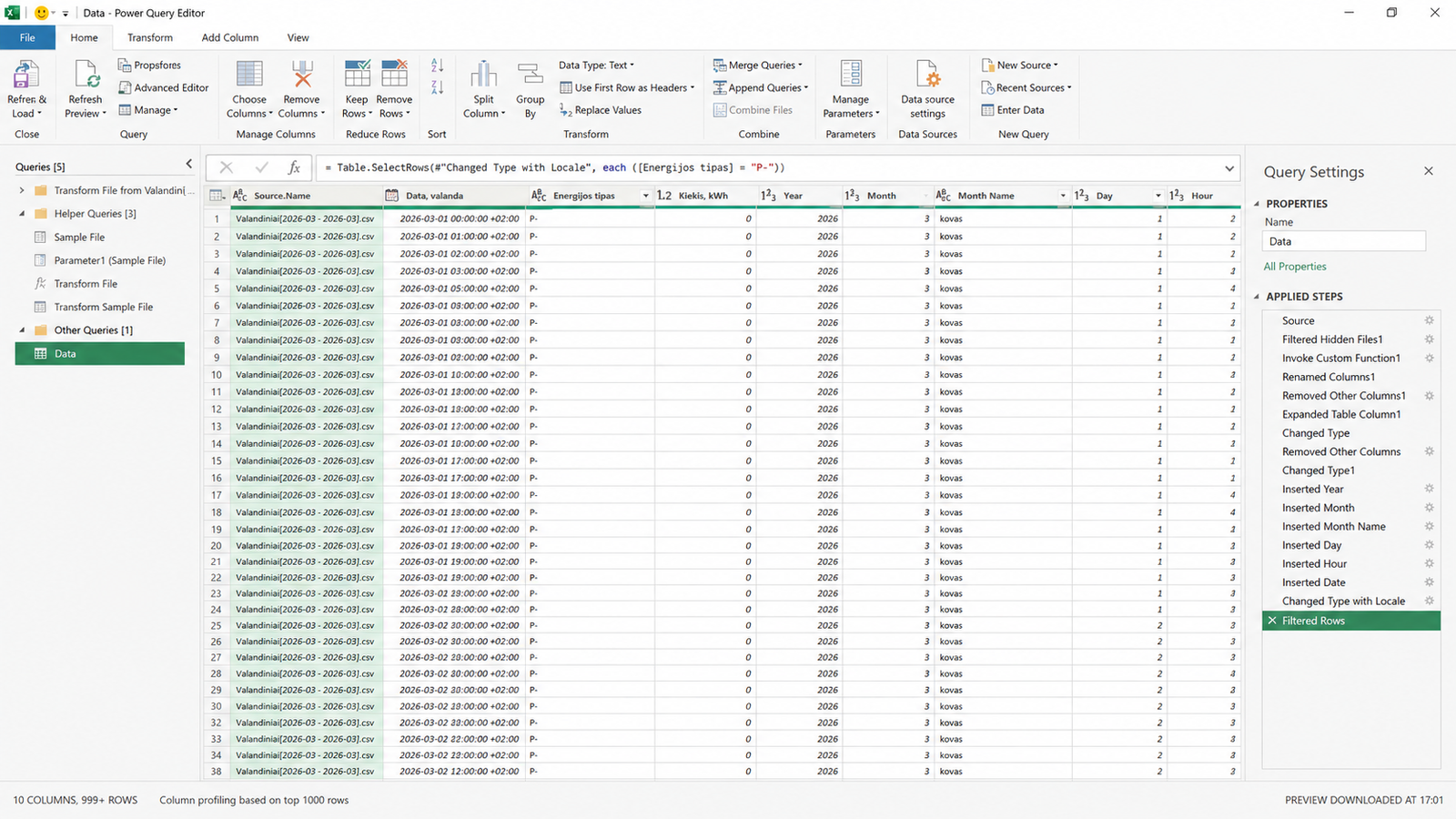Image resolution: width=1456 pixels, height=819 pixels.
Task: Open the File tab
Action: point(27,37)
